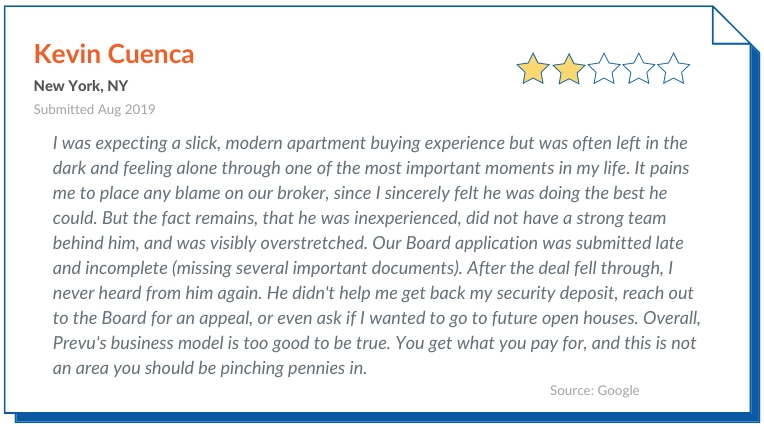Click the first filled gold star
764x427 pixels.
coord(533,71)
